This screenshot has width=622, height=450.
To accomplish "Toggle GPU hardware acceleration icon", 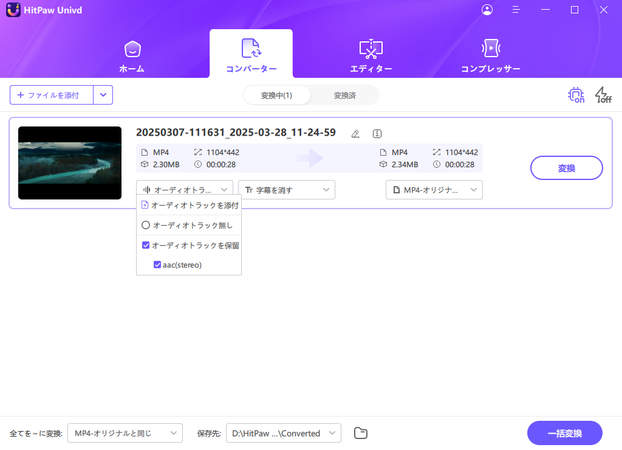I will [x=576, y=95].
